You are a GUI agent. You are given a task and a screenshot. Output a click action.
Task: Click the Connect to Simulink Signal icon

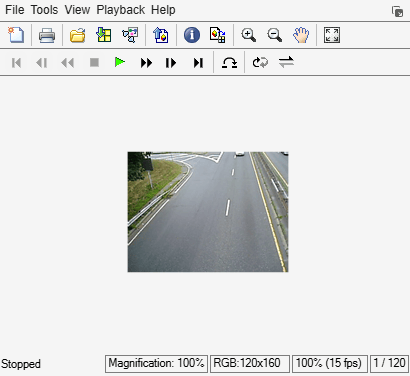tap(130, 35)
